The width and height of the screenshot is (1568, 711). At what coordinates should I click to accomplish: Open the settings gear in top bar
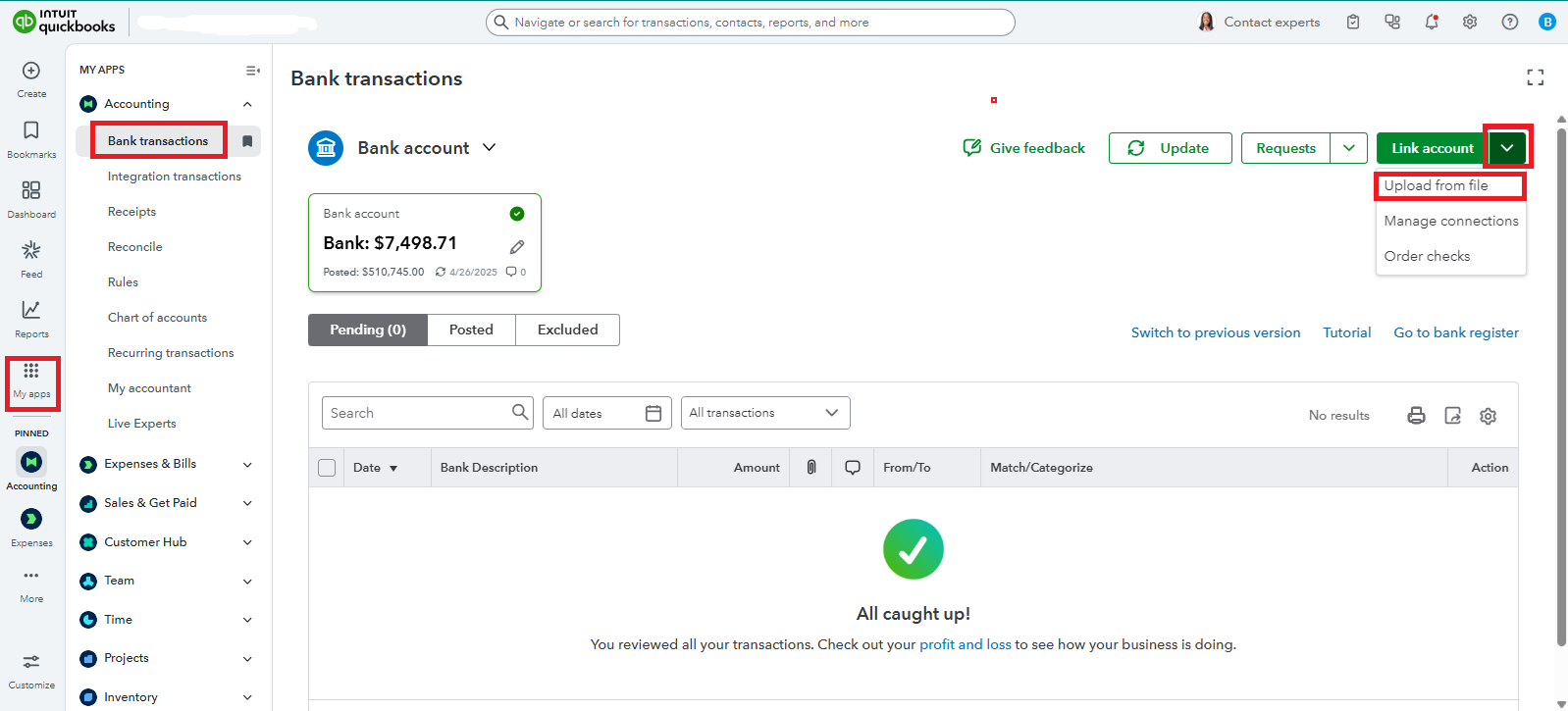1470,22
